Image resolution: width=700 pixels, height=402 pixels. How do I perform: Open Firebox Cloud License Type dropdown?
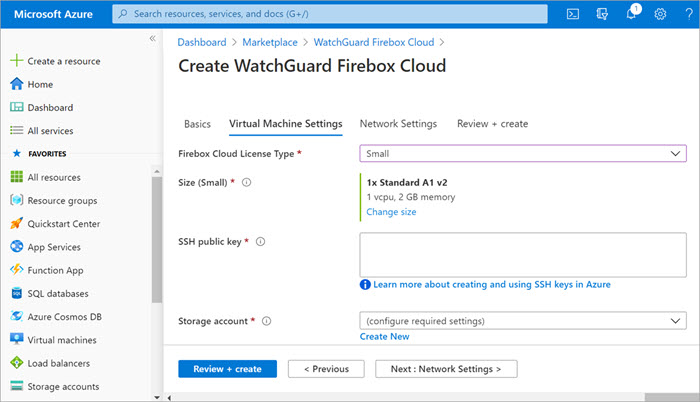pyautogui.click(x=523, y=154)
